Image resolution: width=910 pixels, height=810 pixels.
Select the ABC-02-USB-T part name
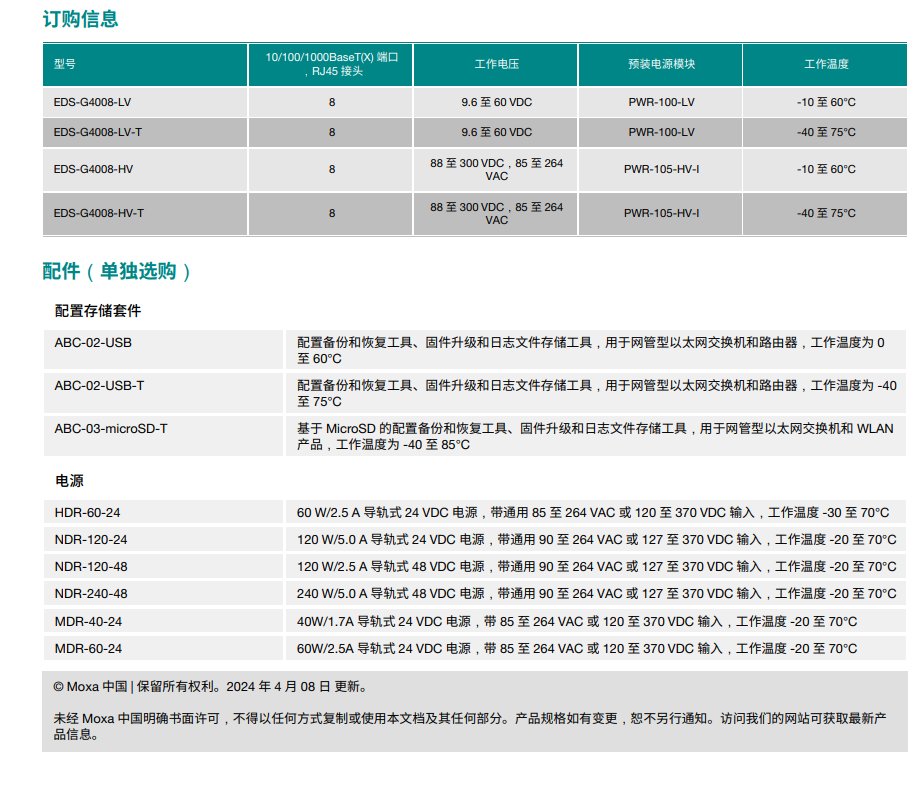99,386
